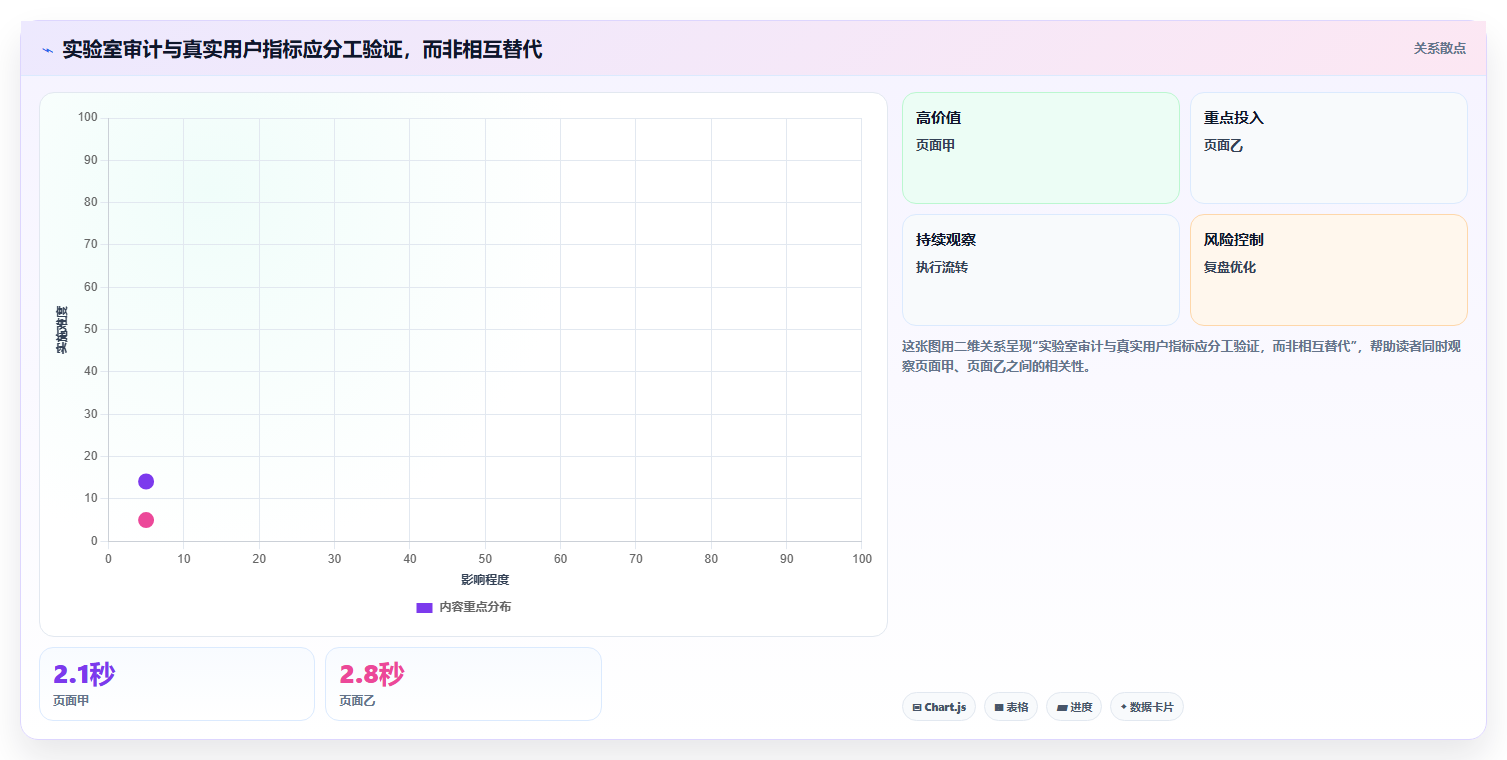Select the 风险控制 card
This screenshot has width=1507, height=760.
coord(1329,270)
